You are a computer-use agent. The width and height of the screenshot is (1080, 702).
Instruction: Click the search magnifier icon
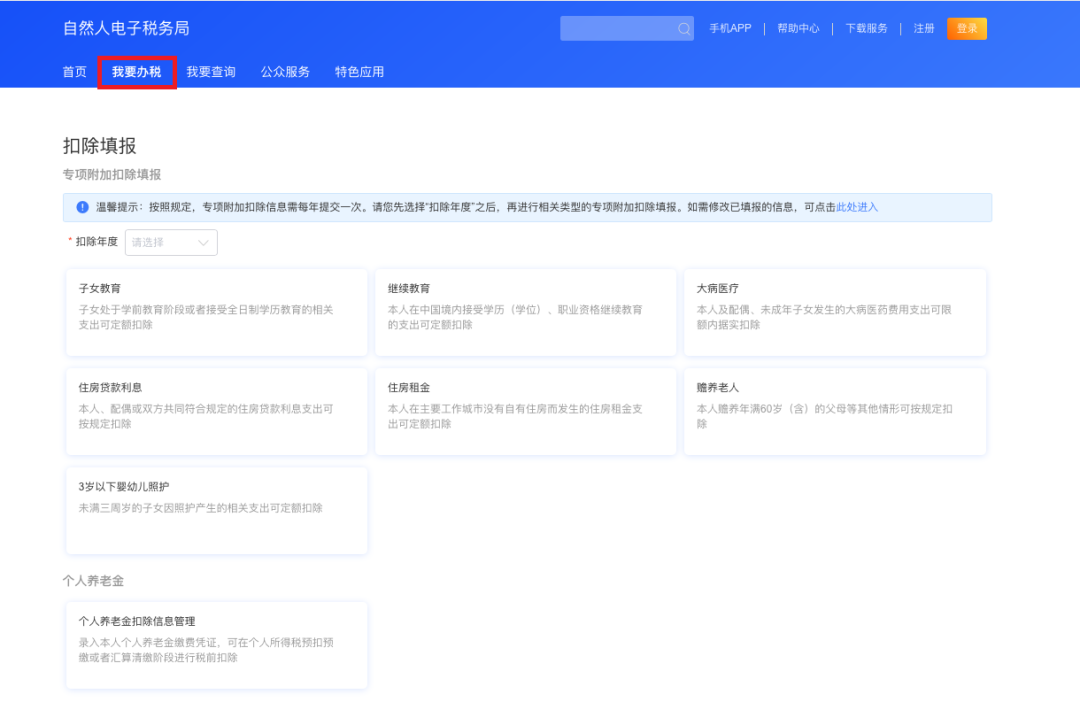pyautogui.click(x=683, y=29)
